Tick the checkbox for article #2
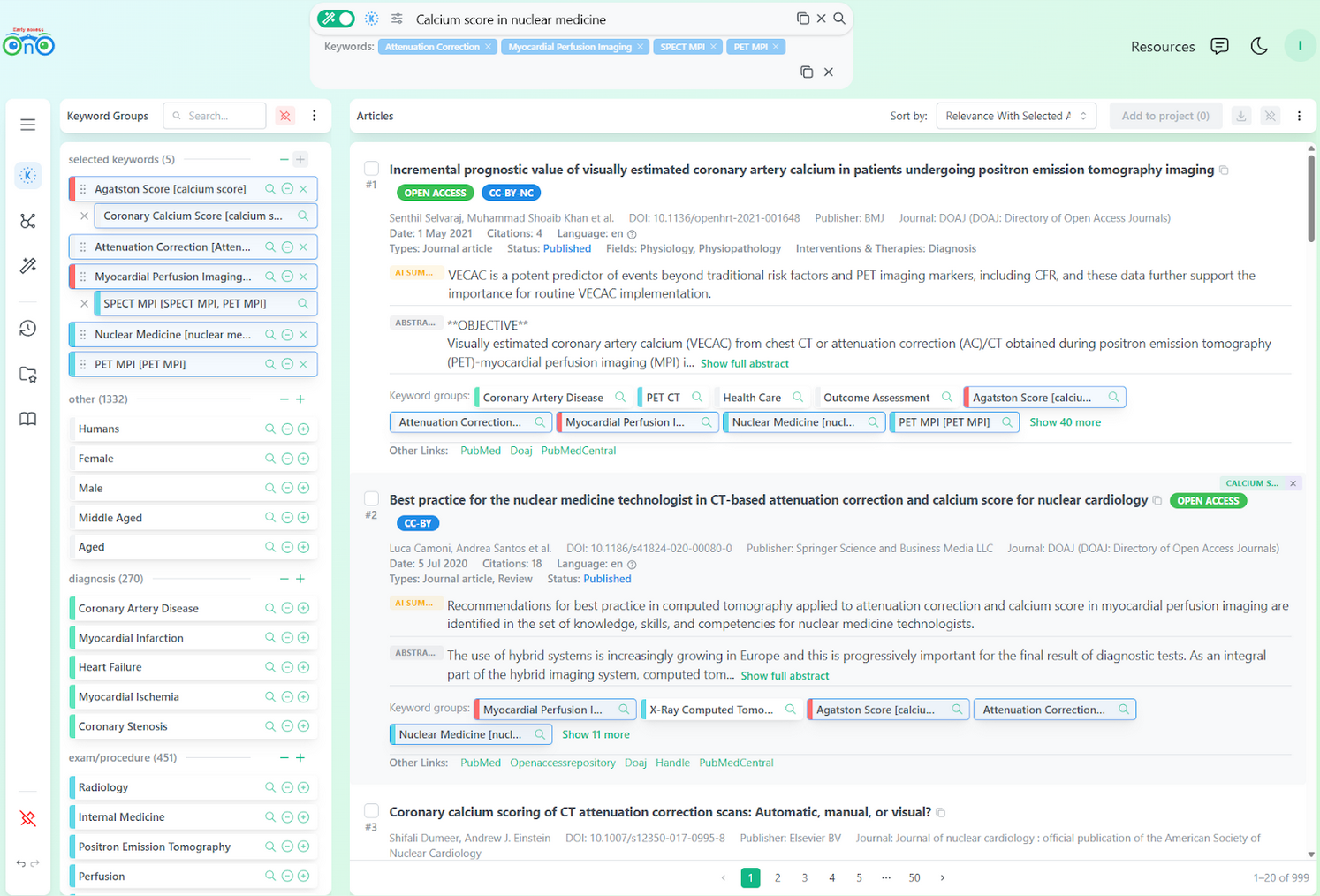 point(372,498)
